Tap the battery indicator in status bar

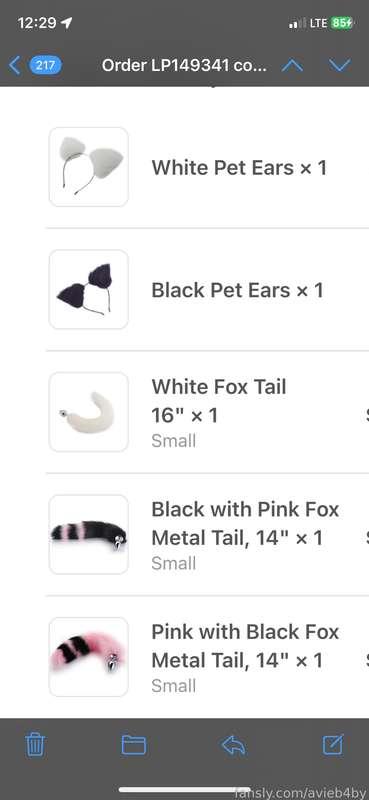(341, 23)
